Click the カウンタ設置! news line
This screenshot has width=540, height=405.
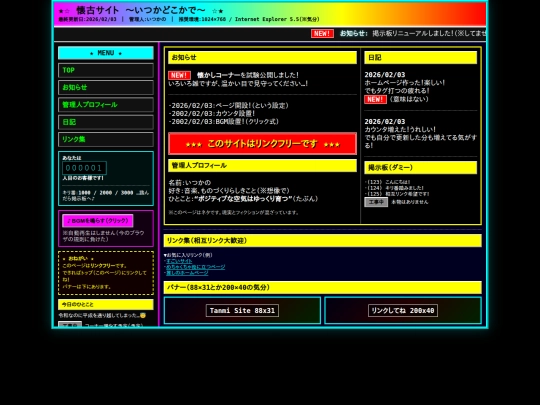tap(212, 113)
